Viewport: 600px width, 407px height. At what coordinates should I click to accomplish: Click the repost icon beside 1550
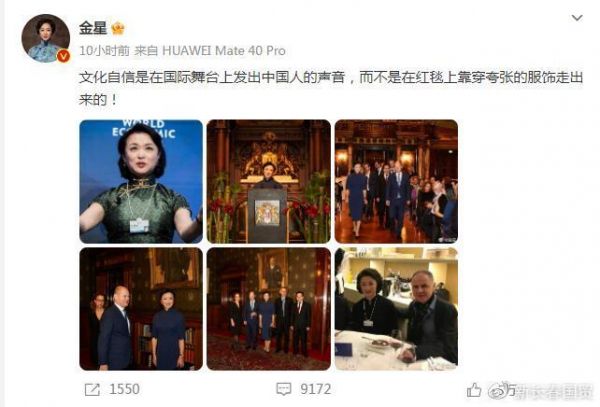92,390
